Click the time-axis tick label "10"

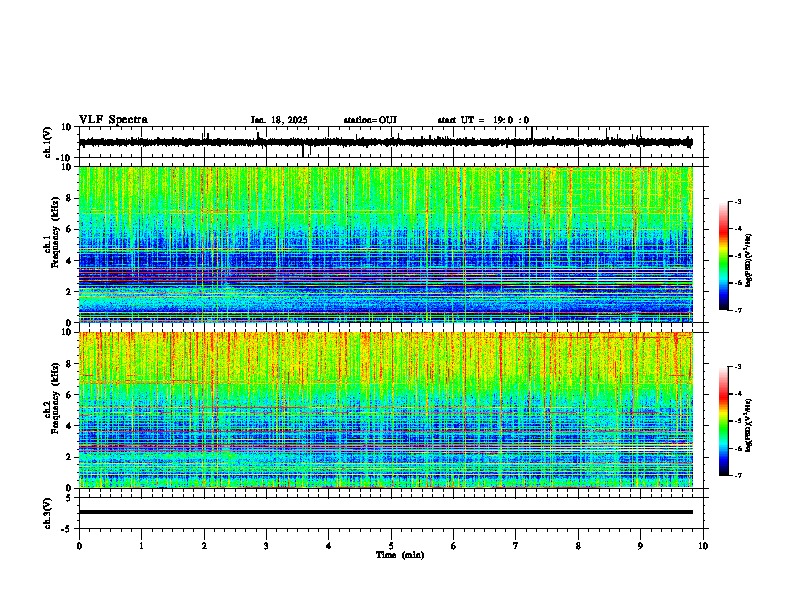tap(703, 546)
